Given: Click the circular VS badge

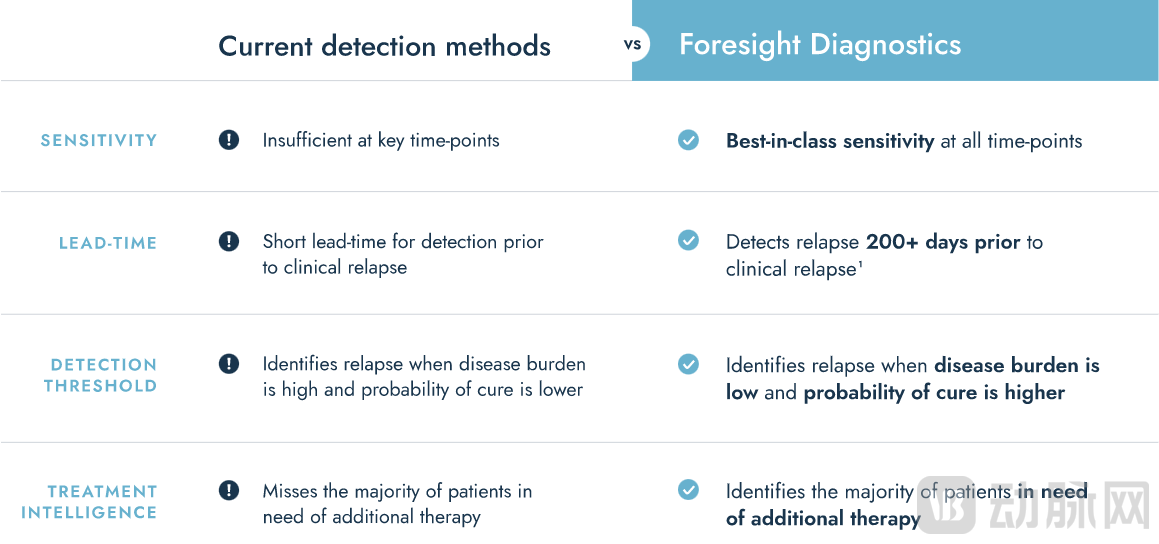Looking at the screenshot, I should click(632, 45).
